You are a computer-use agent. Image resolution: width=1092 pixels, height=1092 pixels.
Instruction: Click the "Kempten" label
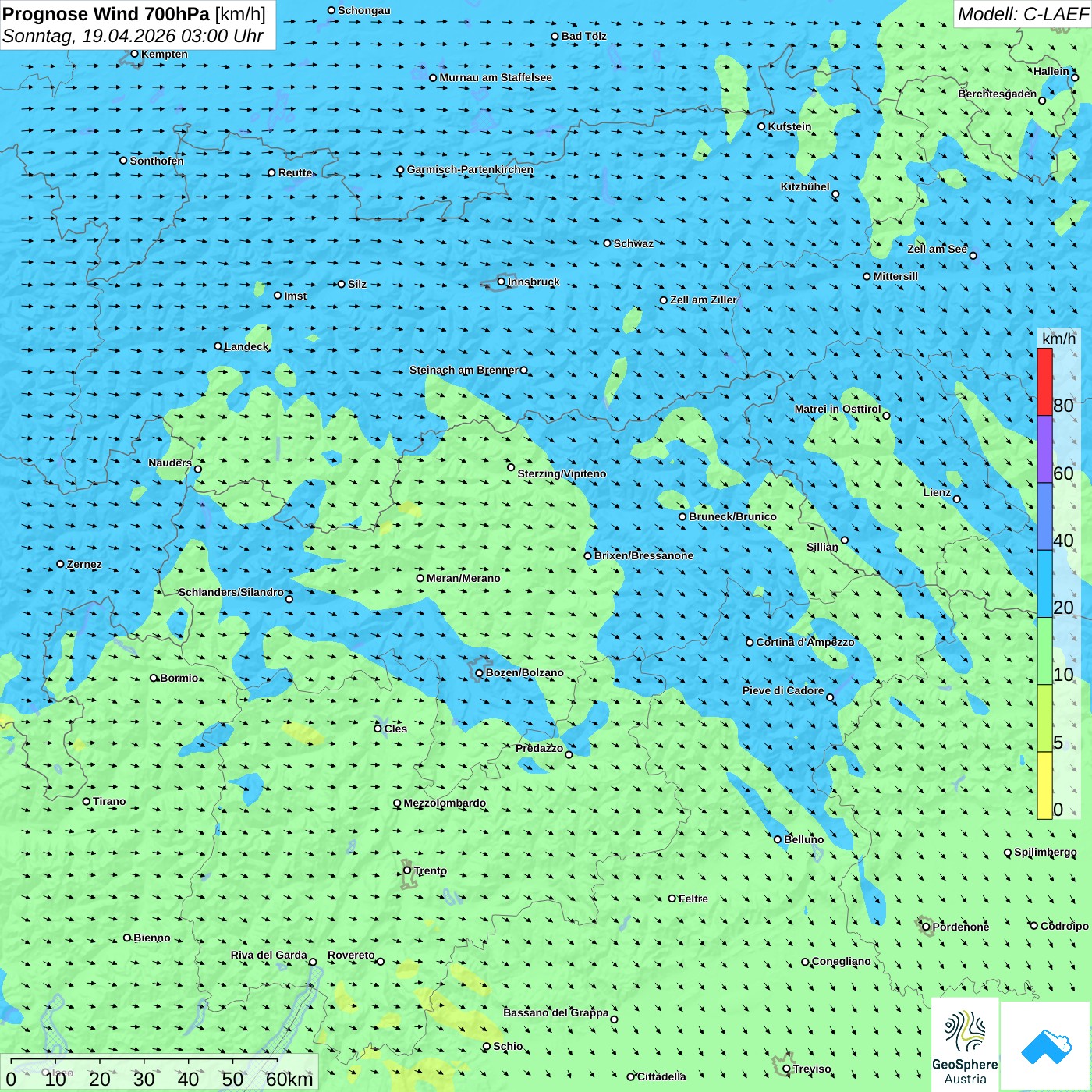pos(165,54)
